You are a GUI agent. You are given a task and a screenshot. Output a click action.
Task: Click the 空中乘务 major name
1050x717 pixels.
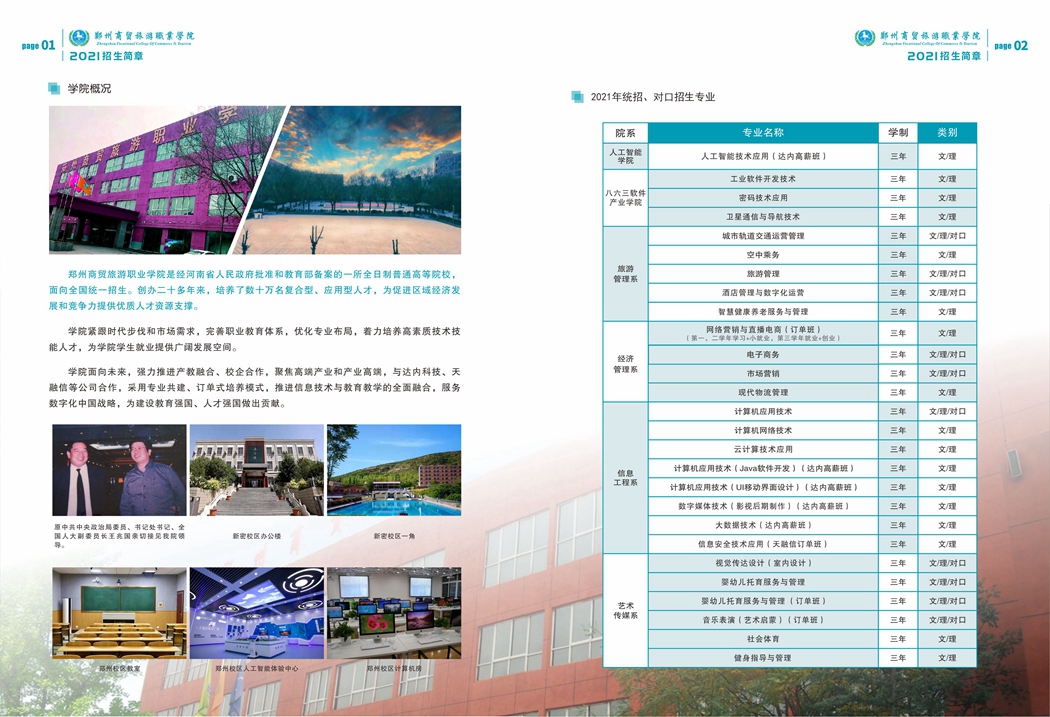click(x=763, y=255)
